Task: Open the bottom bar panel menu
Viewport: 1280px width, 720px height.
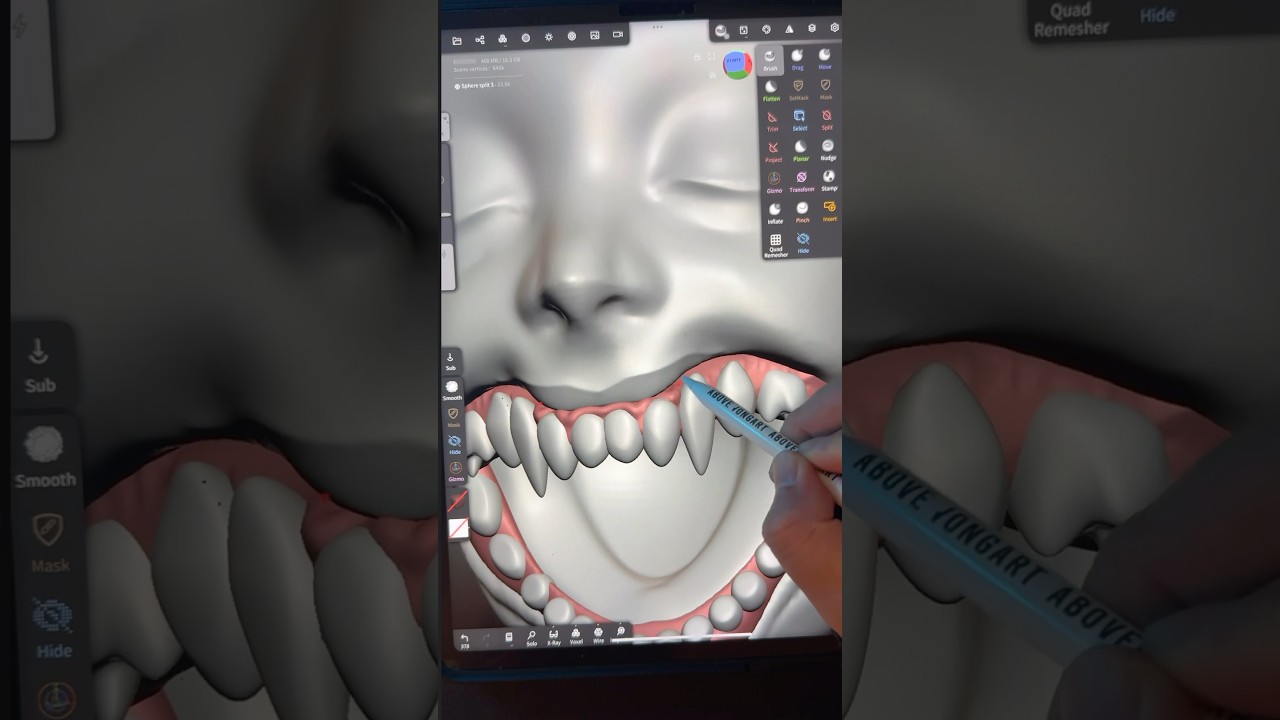Action: click(x=509, y=637)
